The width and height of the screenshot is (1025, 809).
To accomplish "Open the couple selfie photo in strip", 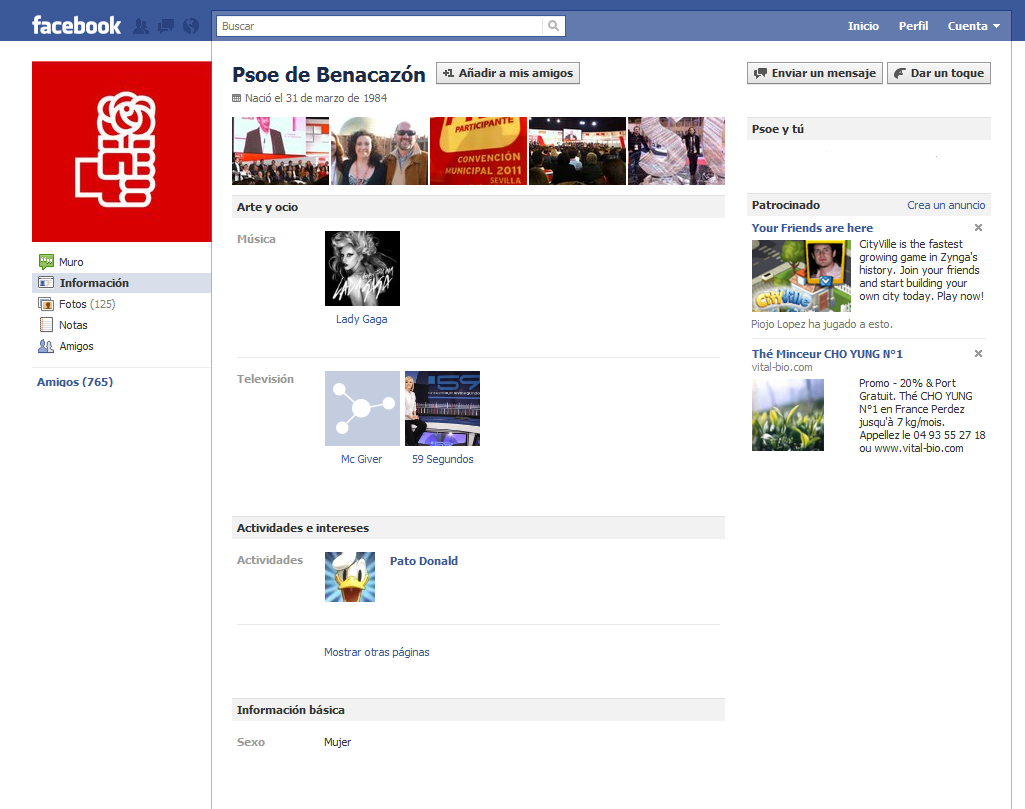I will pyautogui.click(x=379, y=151).
